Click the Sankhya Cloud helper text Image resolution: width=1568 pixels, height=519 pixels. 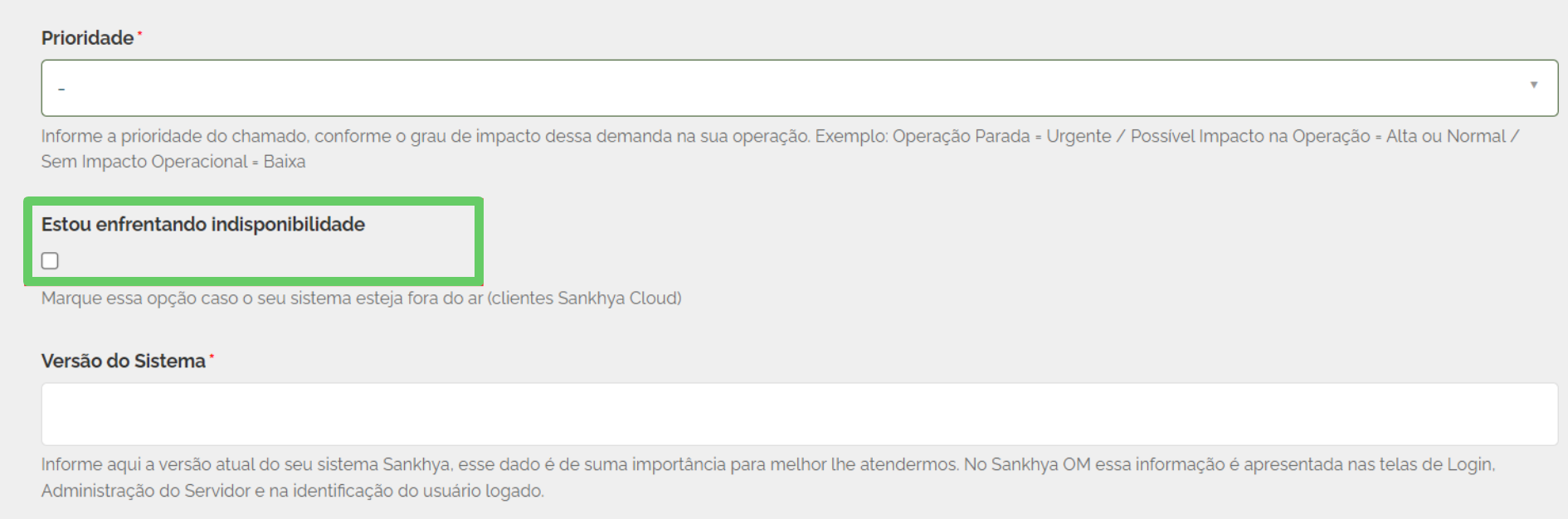tap(360, 297)
